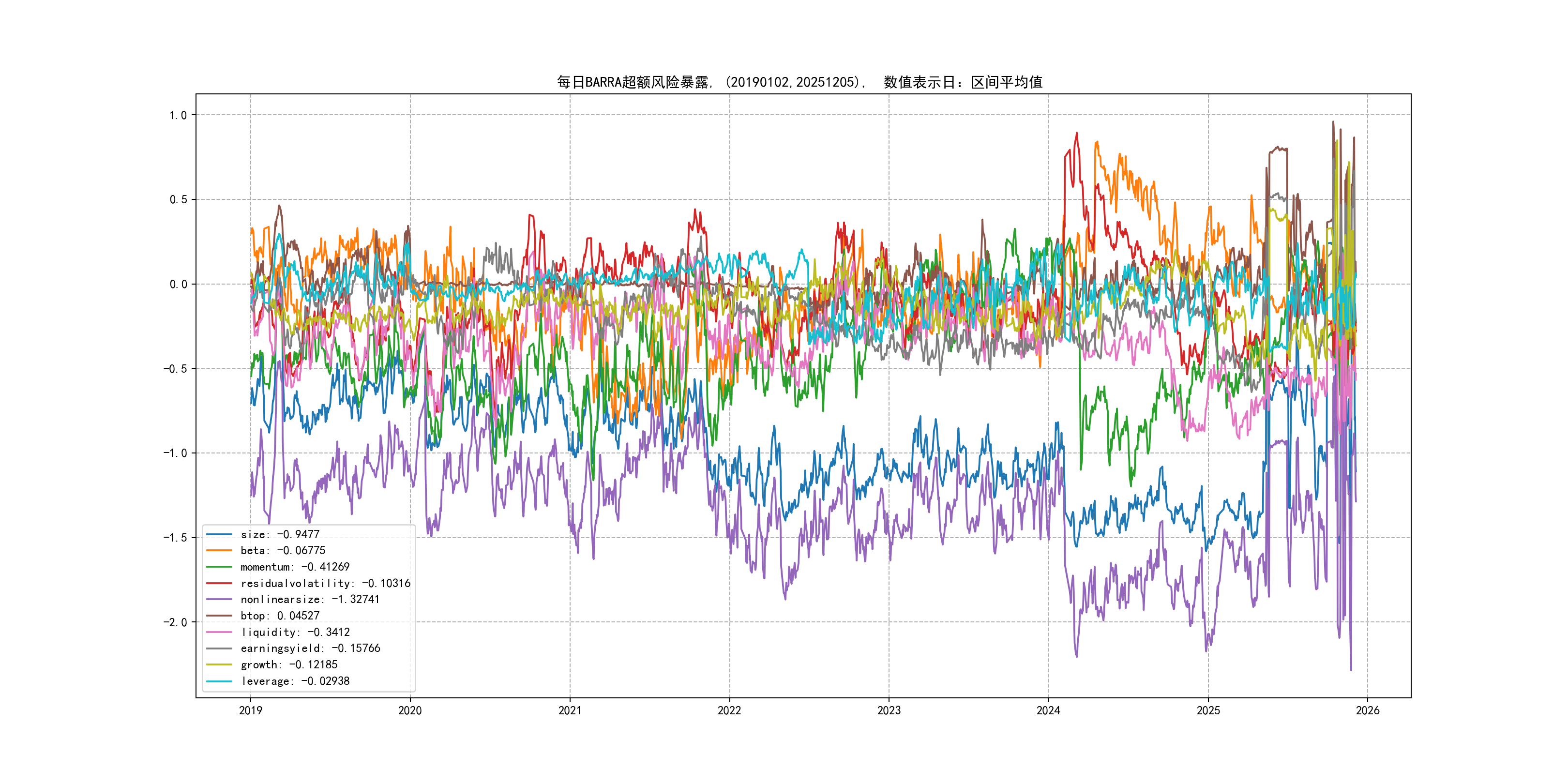Viewport: 1568px width, 784px height.
Task: Click the -2.0 y-axis tick label
Action: (175, 622)
